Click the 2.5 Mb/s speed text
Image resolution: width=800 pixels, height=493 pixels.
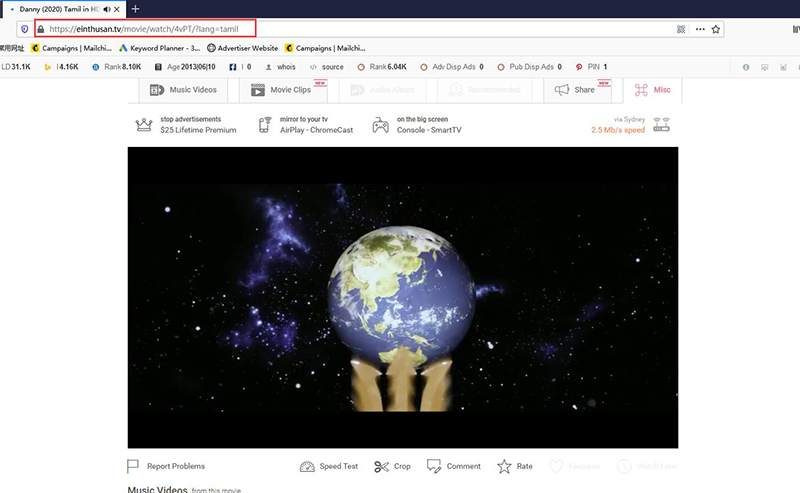(x=618, y=130)
